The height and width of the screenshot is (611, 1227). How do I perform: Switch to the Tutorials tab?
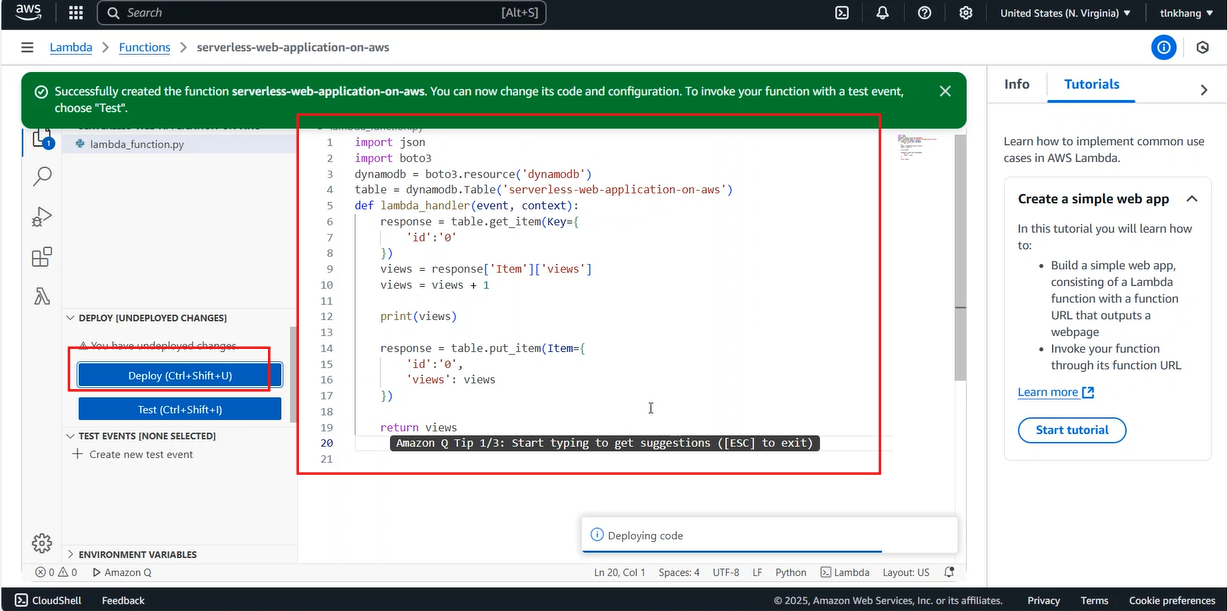[1091, 85]
